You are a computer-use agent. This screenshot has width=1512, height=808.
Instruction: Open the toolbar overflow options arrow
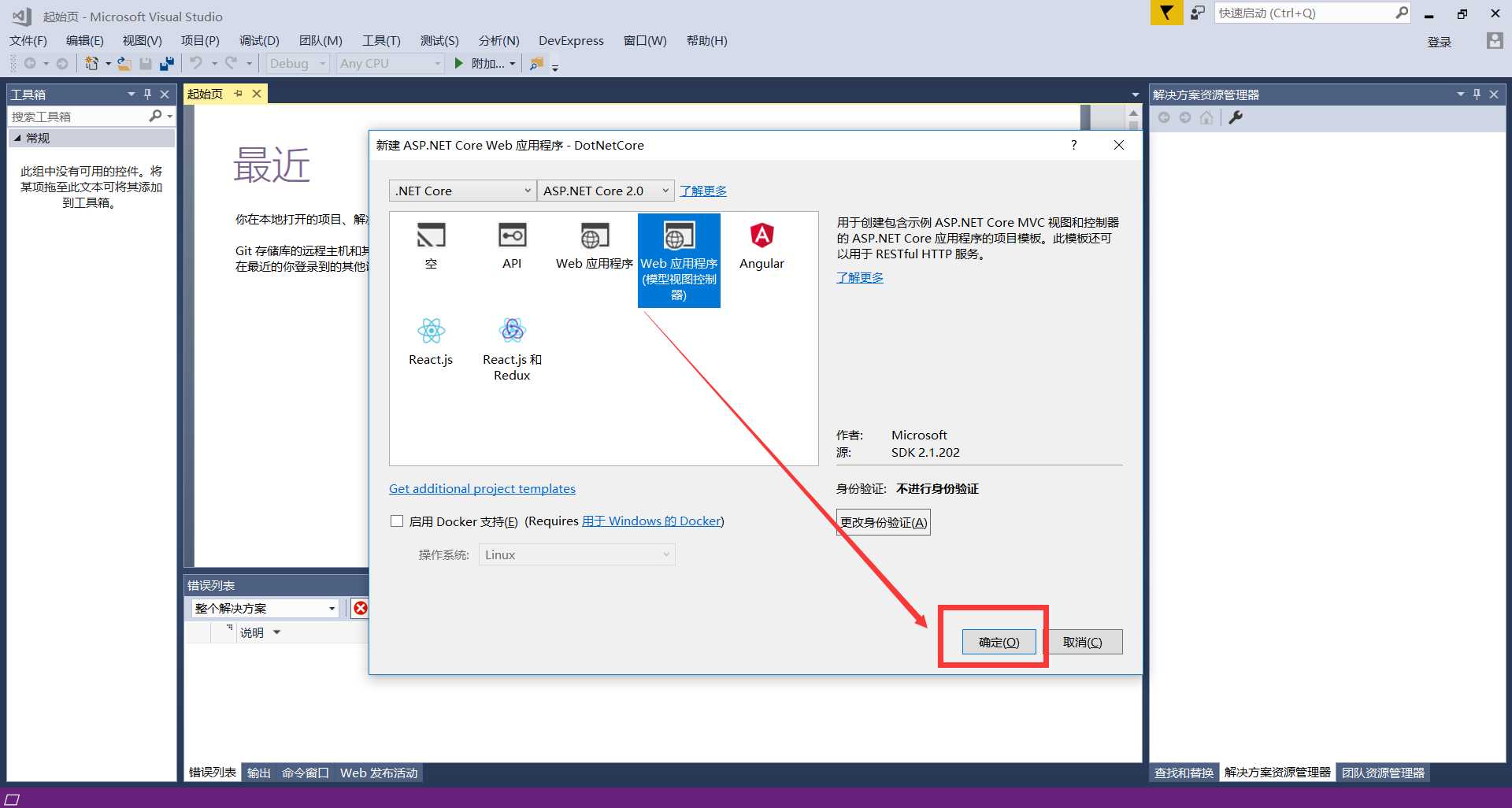(555, 68)
